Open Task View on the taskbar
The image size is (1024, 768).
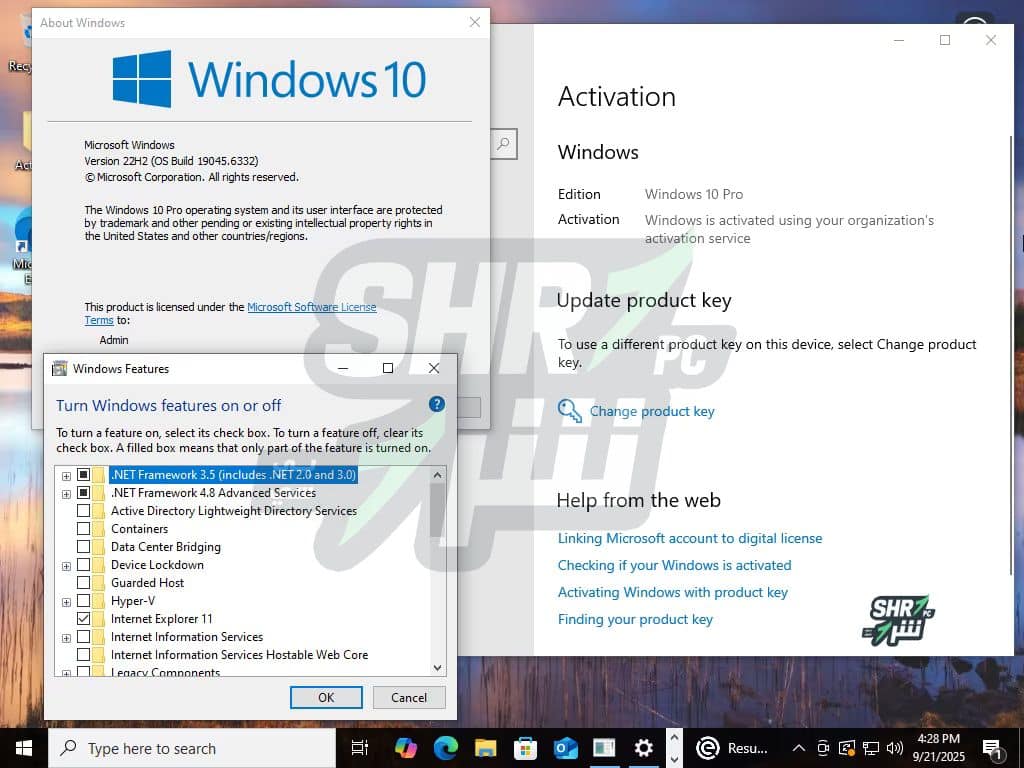(x=360, y=748)
